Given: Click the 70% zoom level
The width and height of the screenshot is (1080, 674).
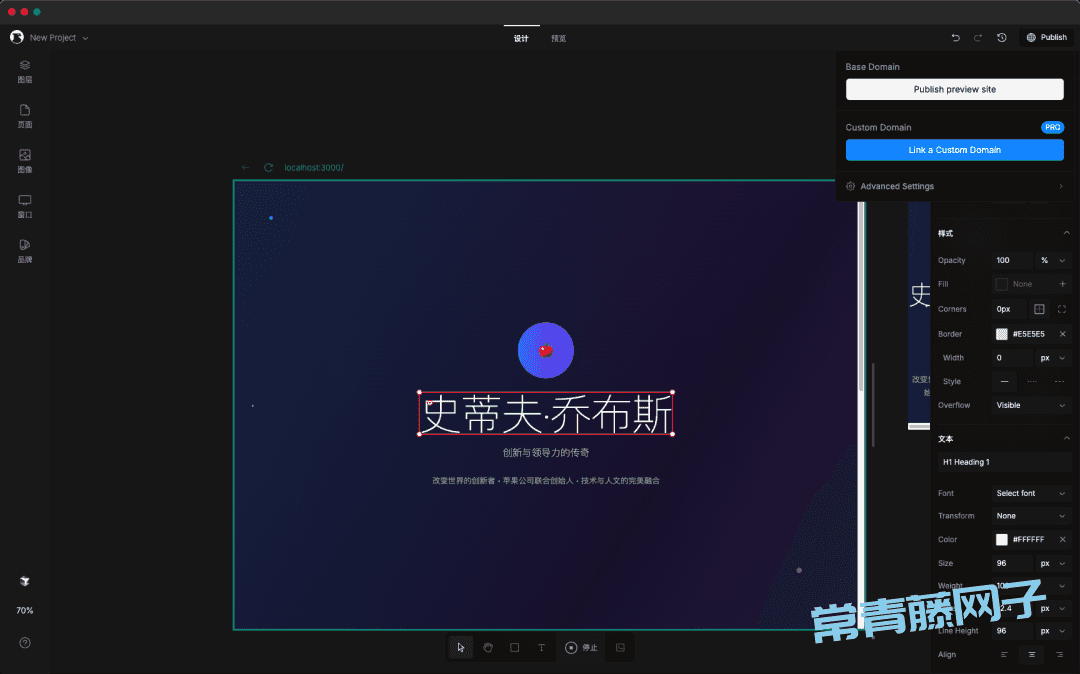Looking at the screenshot, I should coord(25,611).
